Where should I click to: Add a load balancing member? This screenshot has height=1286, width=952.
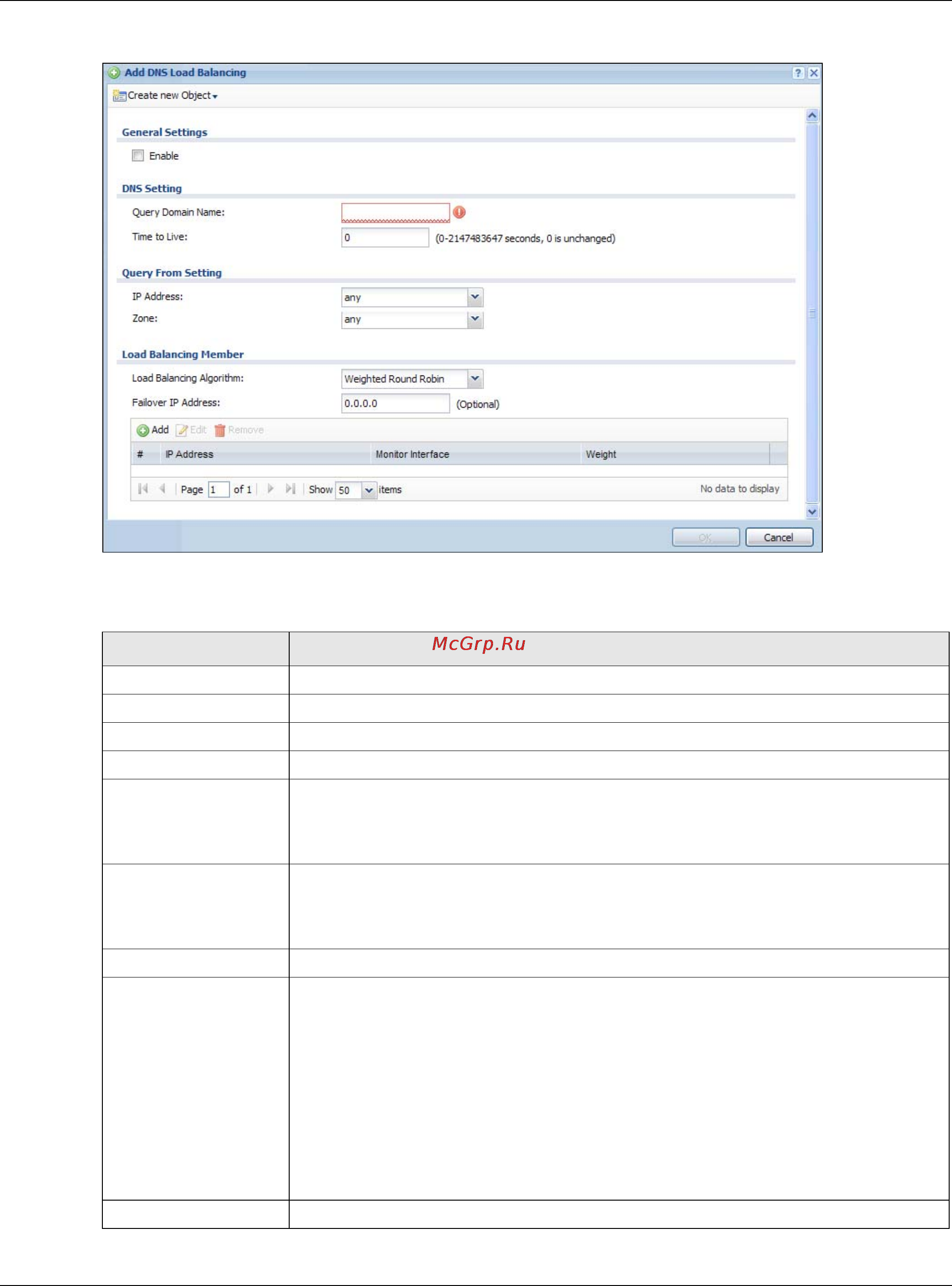153,430
